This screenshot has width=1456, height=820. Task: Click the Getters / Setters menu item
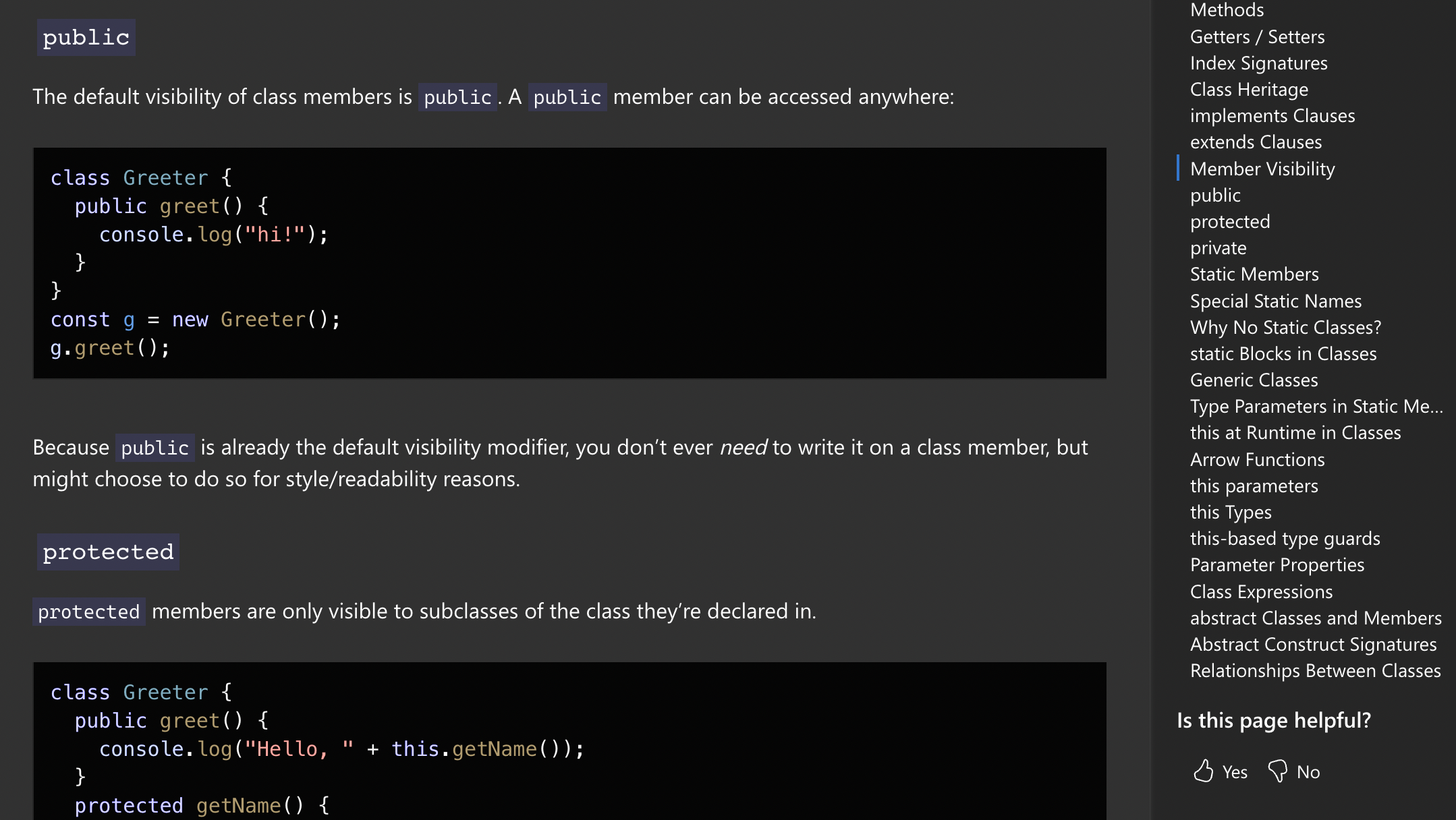1258,36
